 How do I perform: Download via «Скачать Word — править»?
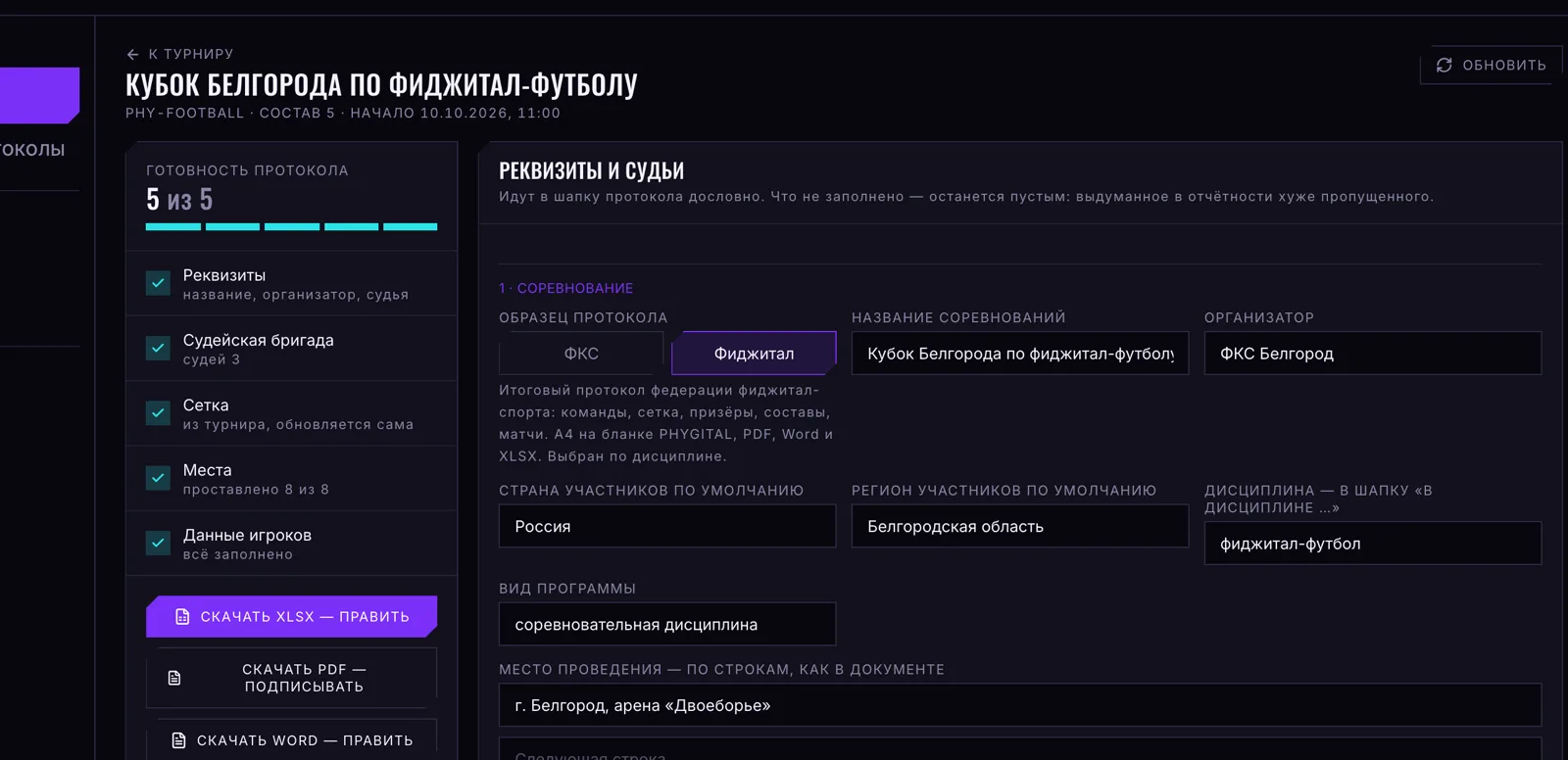point(292,740)
